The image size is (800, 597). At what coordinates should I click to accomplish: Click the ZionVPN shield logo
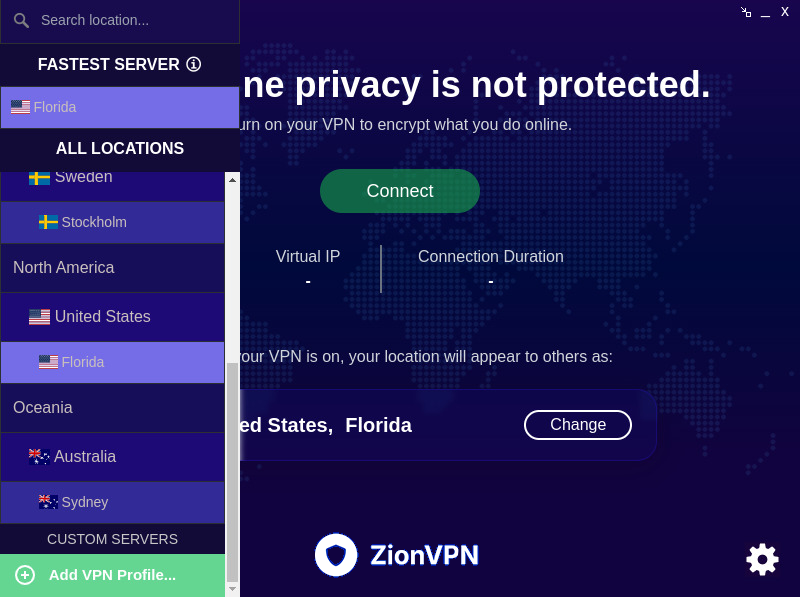click(x=336, y=555)
